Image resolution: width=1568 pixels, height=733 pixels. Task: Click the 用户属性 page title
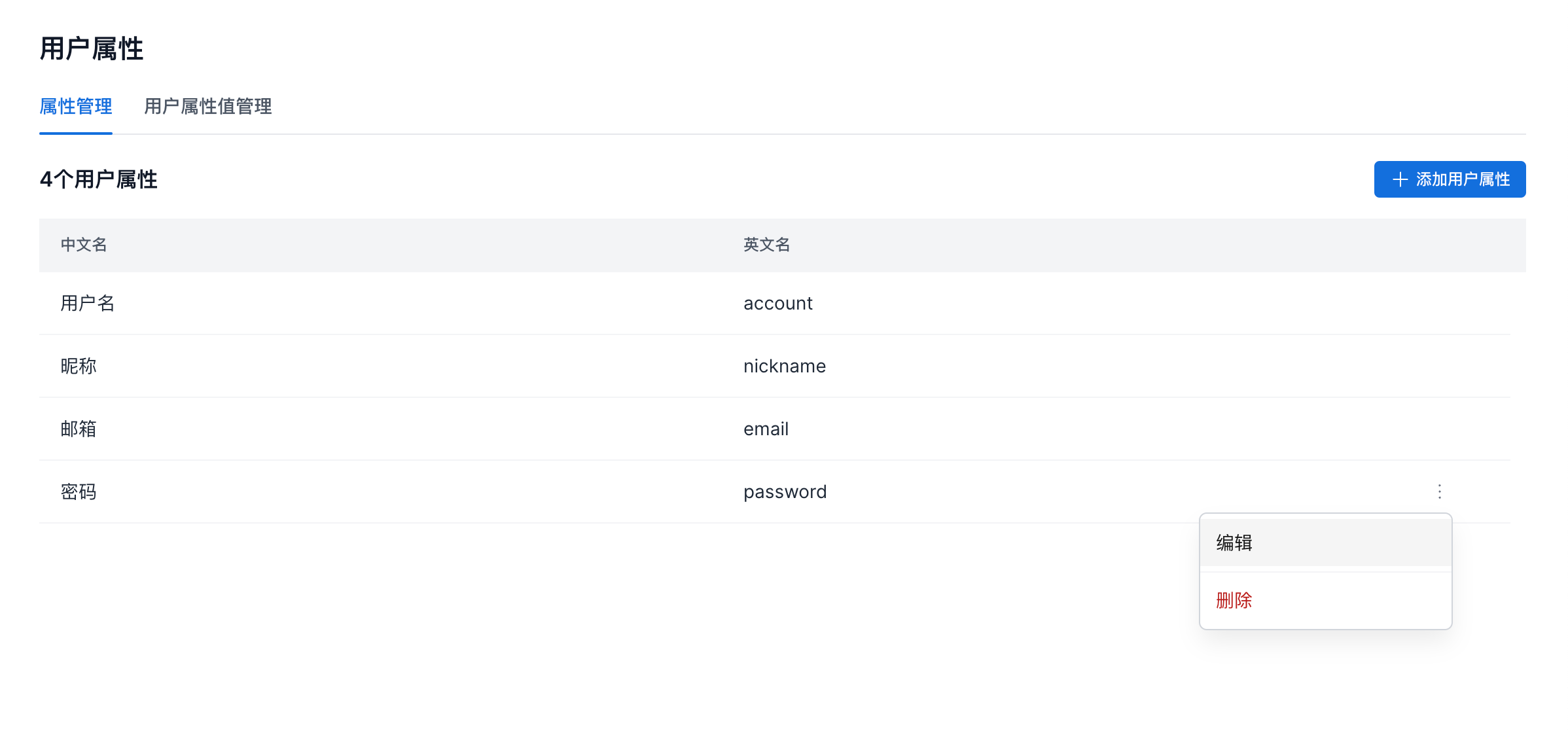[92, 49]
